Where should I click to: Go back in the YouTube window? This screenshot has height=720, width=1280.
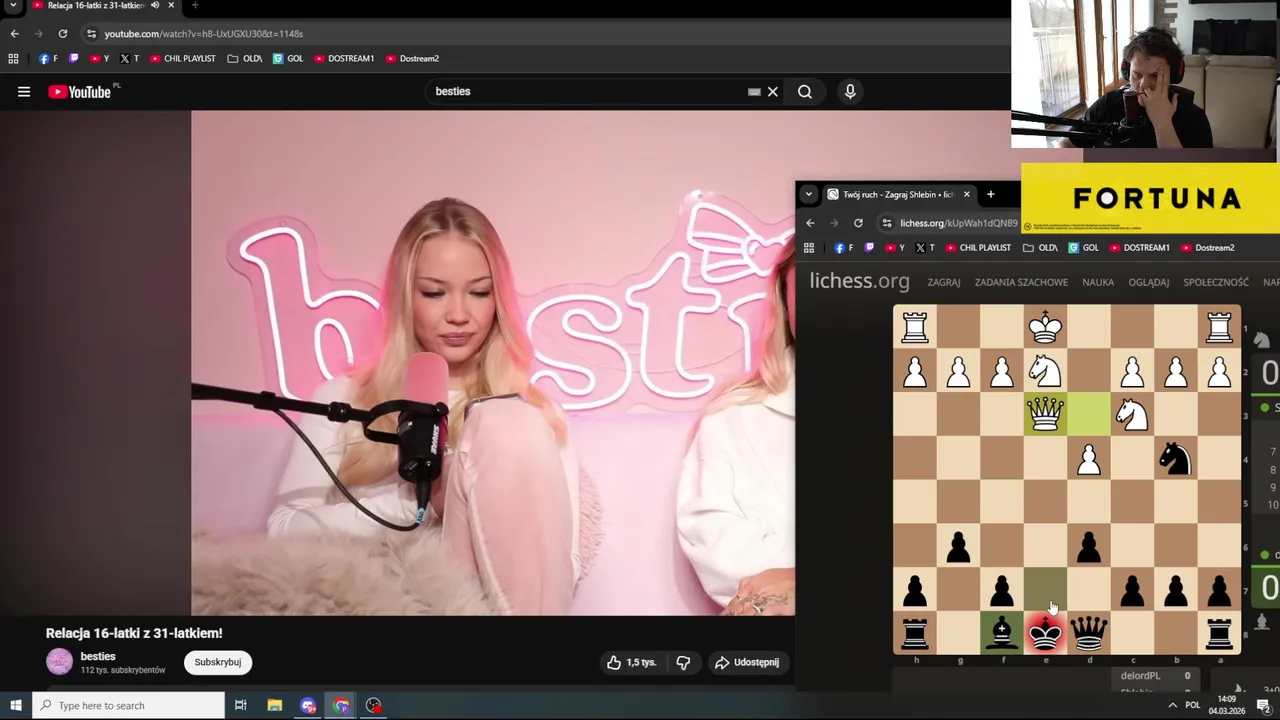pyautogui.click(x=14, y=34)
